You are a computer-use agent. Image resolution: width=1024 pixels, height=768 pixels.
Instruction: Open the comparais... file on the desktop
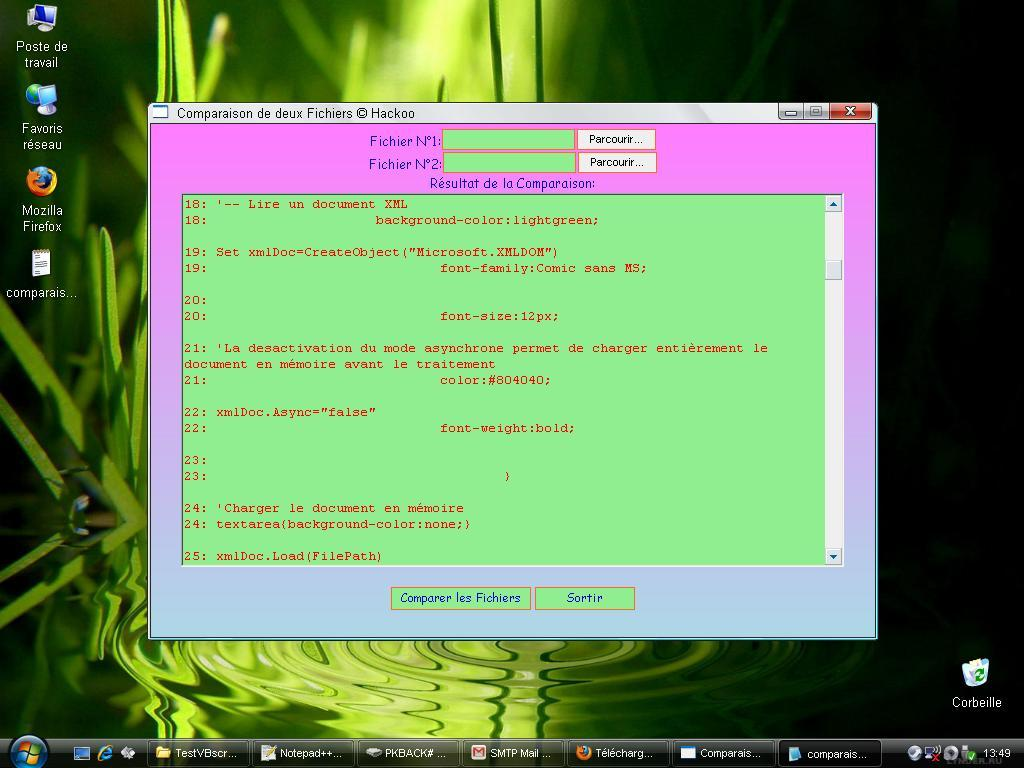(x=41, y=265)
